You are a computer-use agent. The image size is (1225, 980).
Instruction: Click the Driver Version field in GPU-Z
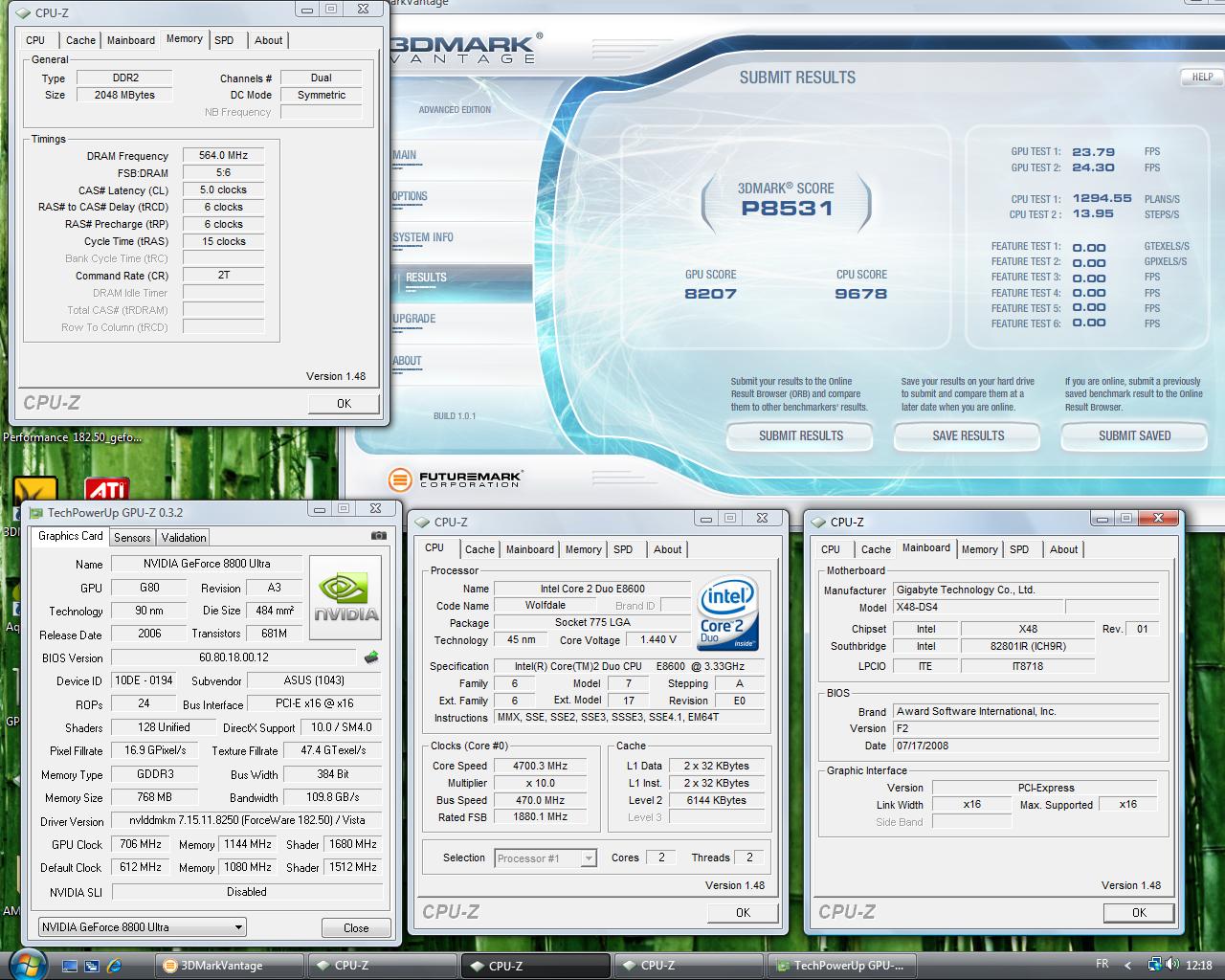click(x=247, y=820)
